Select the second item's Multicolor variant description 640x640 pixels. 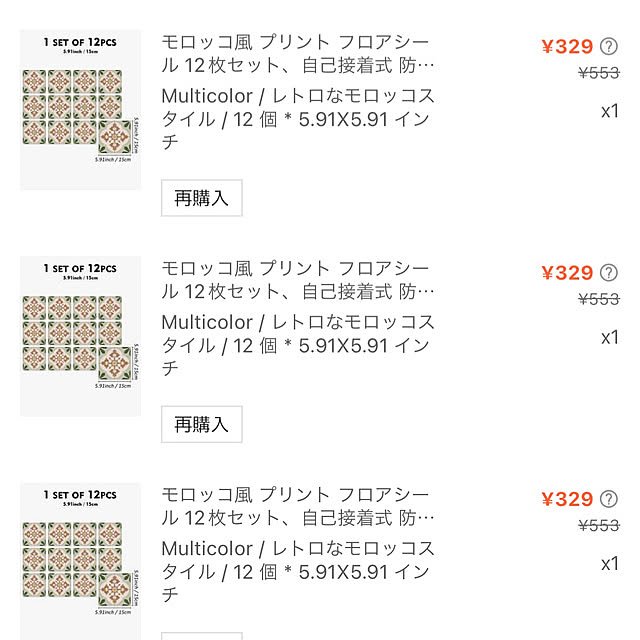[298, 346]
